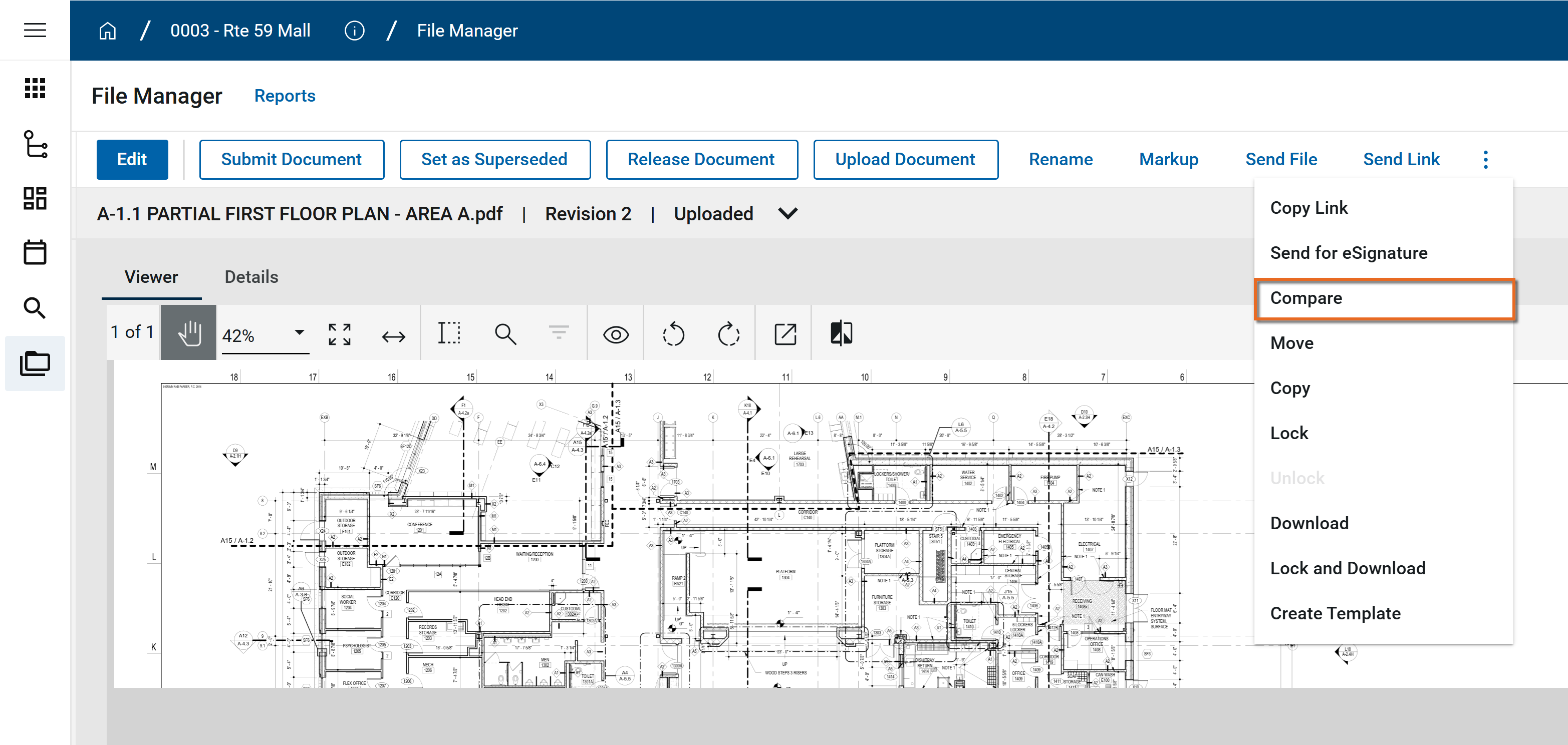Open document in new window icon
The height and width of the screenshot is (745, 1568).
(785, 334)
